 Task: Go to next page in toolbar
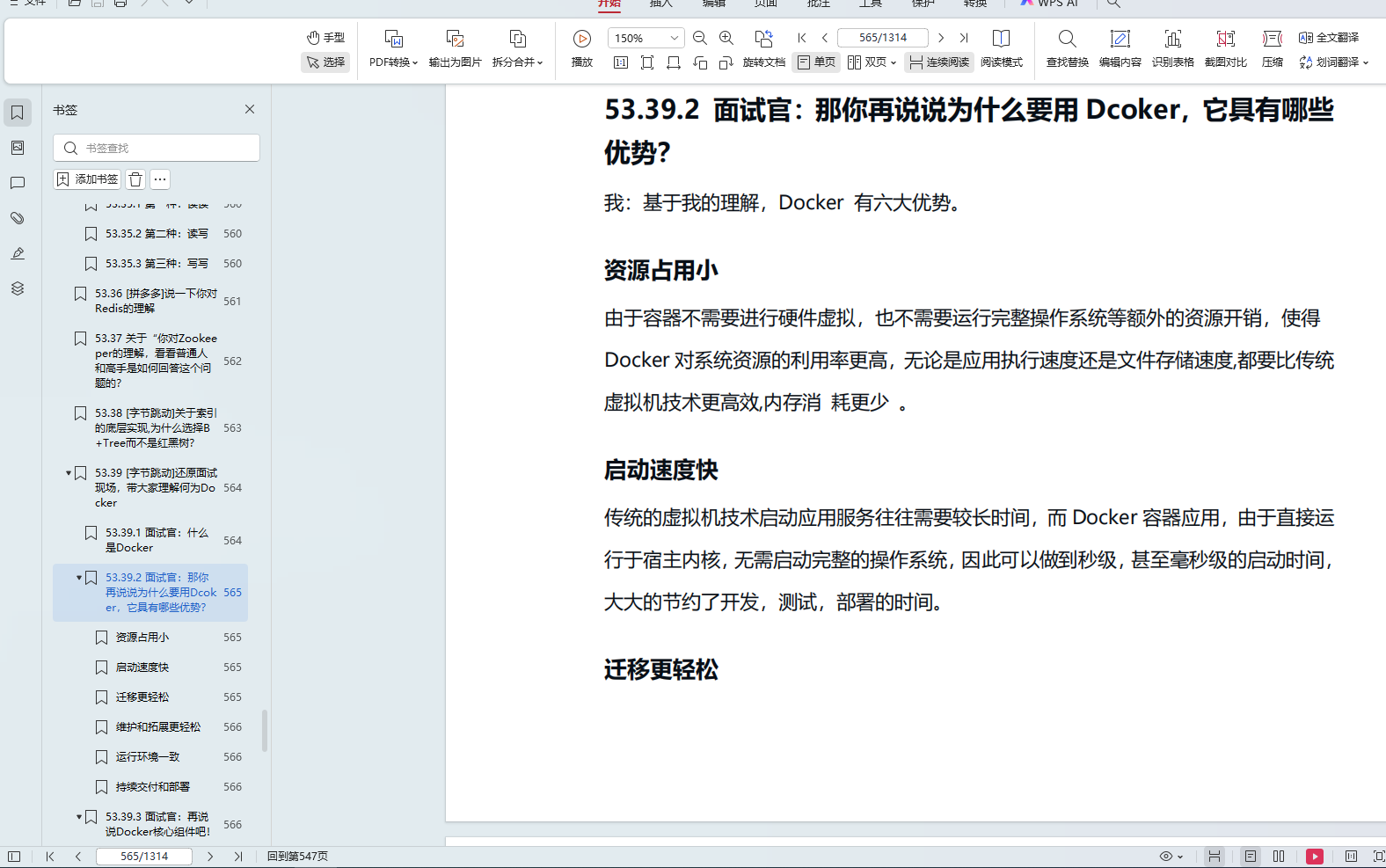tap(941, 38)
